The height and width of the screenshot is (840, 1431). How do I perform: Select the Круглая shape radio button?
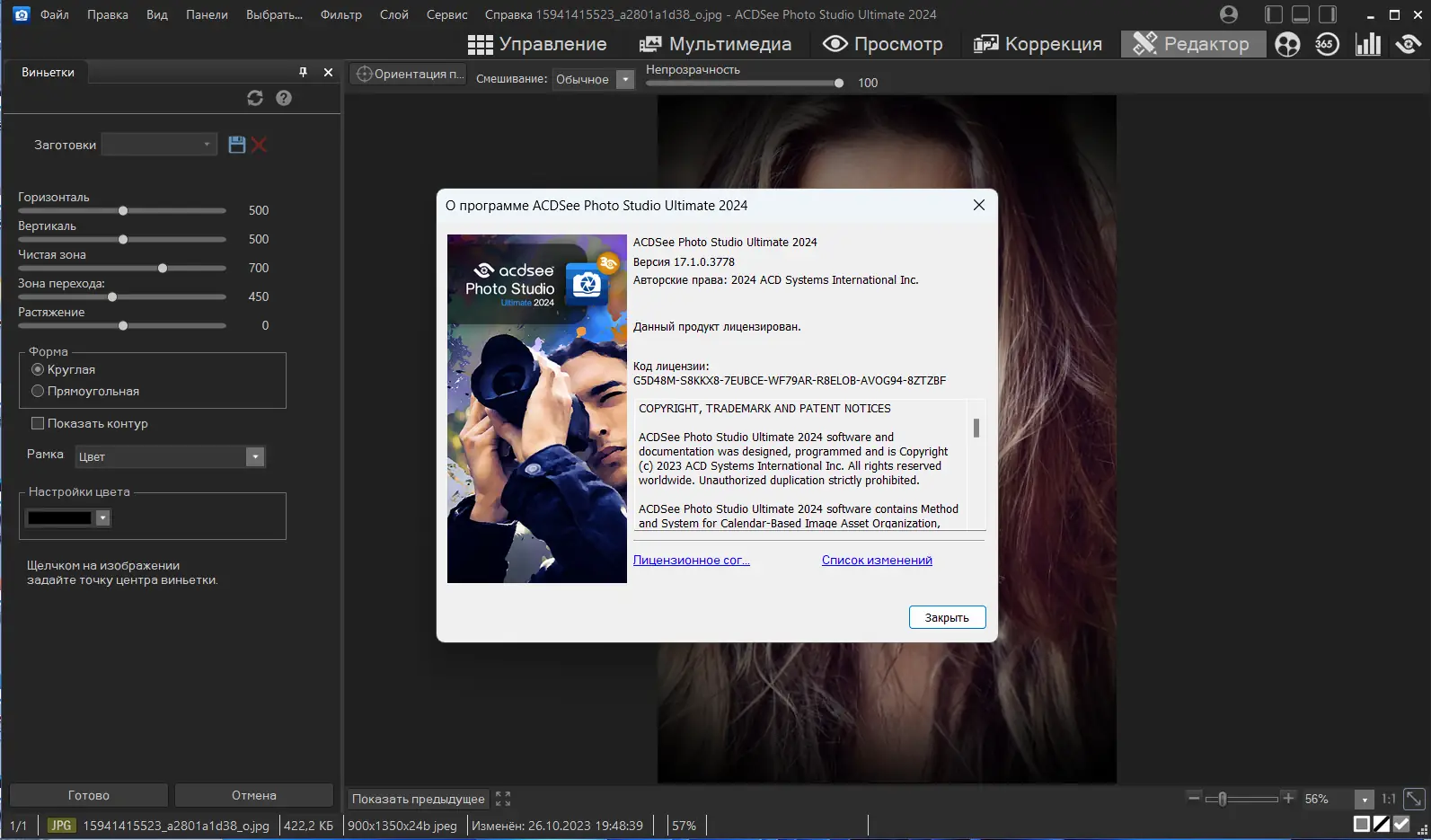coord(38,369)
